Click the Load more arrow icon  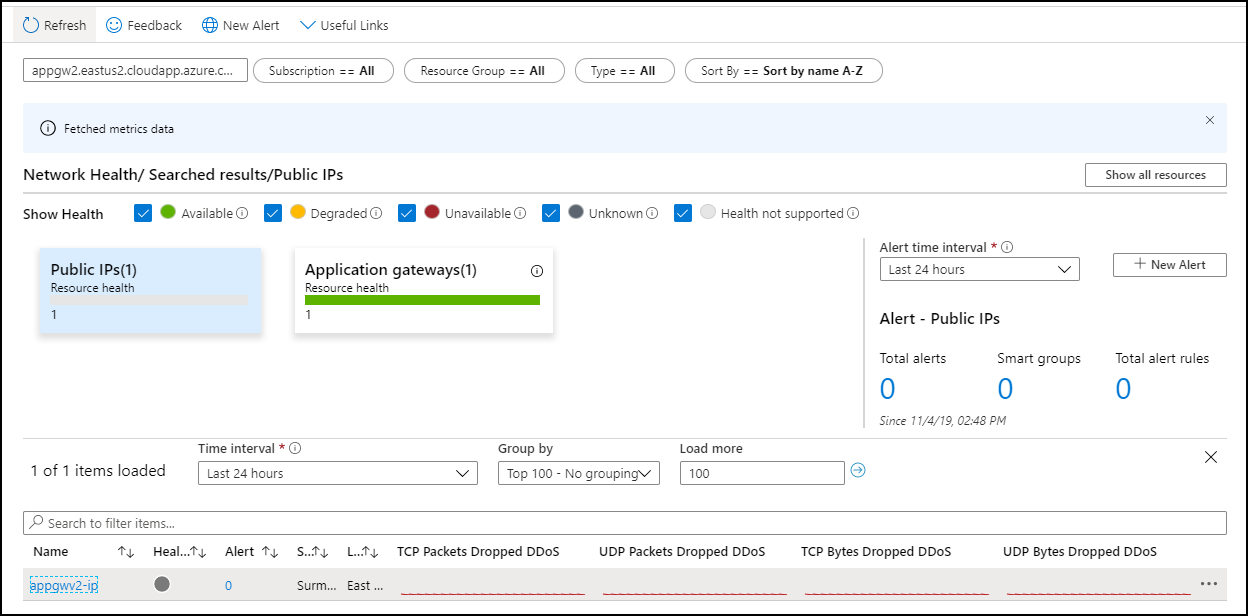(857, 470)
